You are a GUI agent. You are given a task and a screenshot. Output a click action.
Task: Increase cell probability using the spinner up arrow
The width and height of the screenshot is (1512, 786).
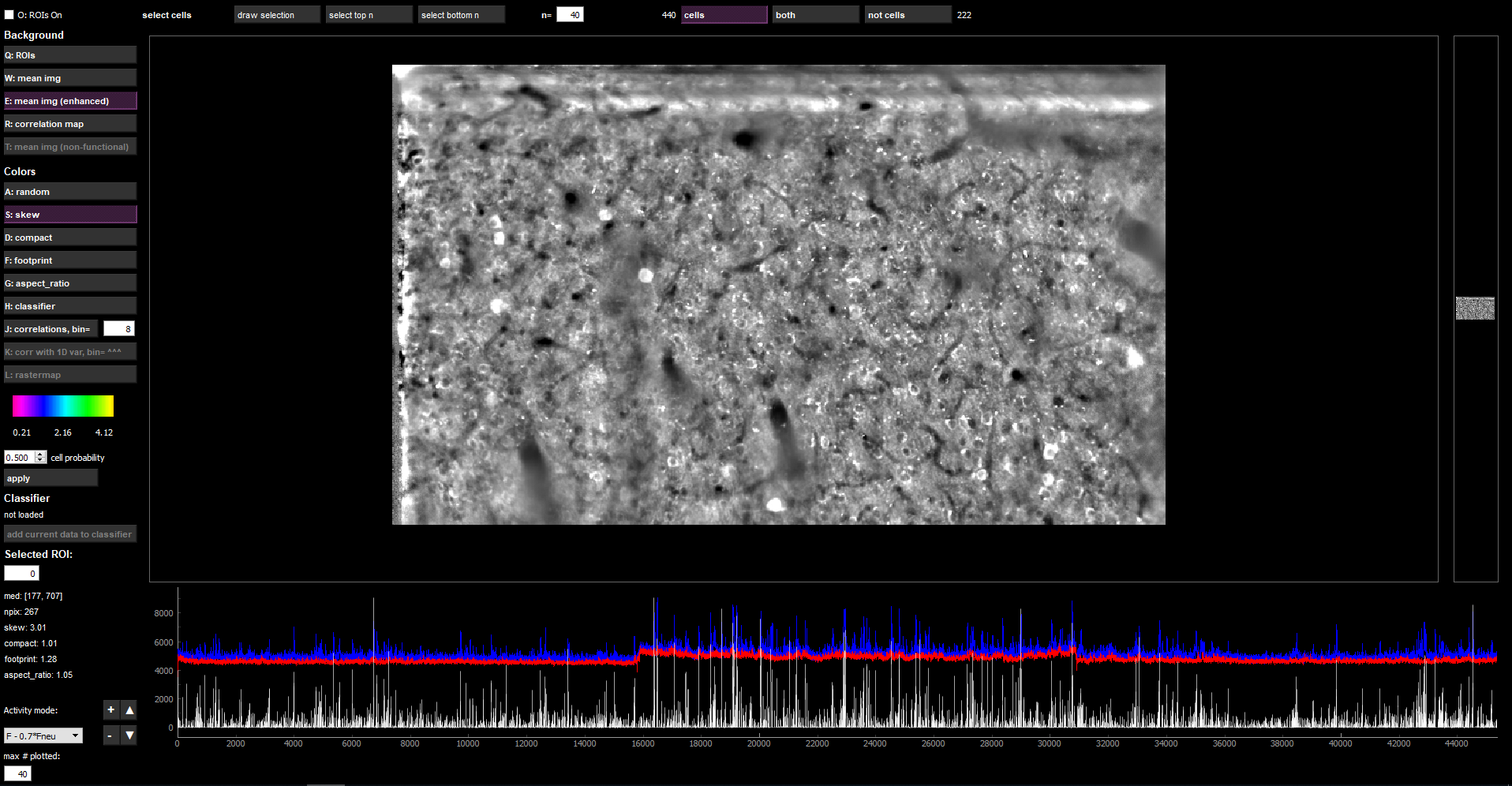tap(40, 454)
